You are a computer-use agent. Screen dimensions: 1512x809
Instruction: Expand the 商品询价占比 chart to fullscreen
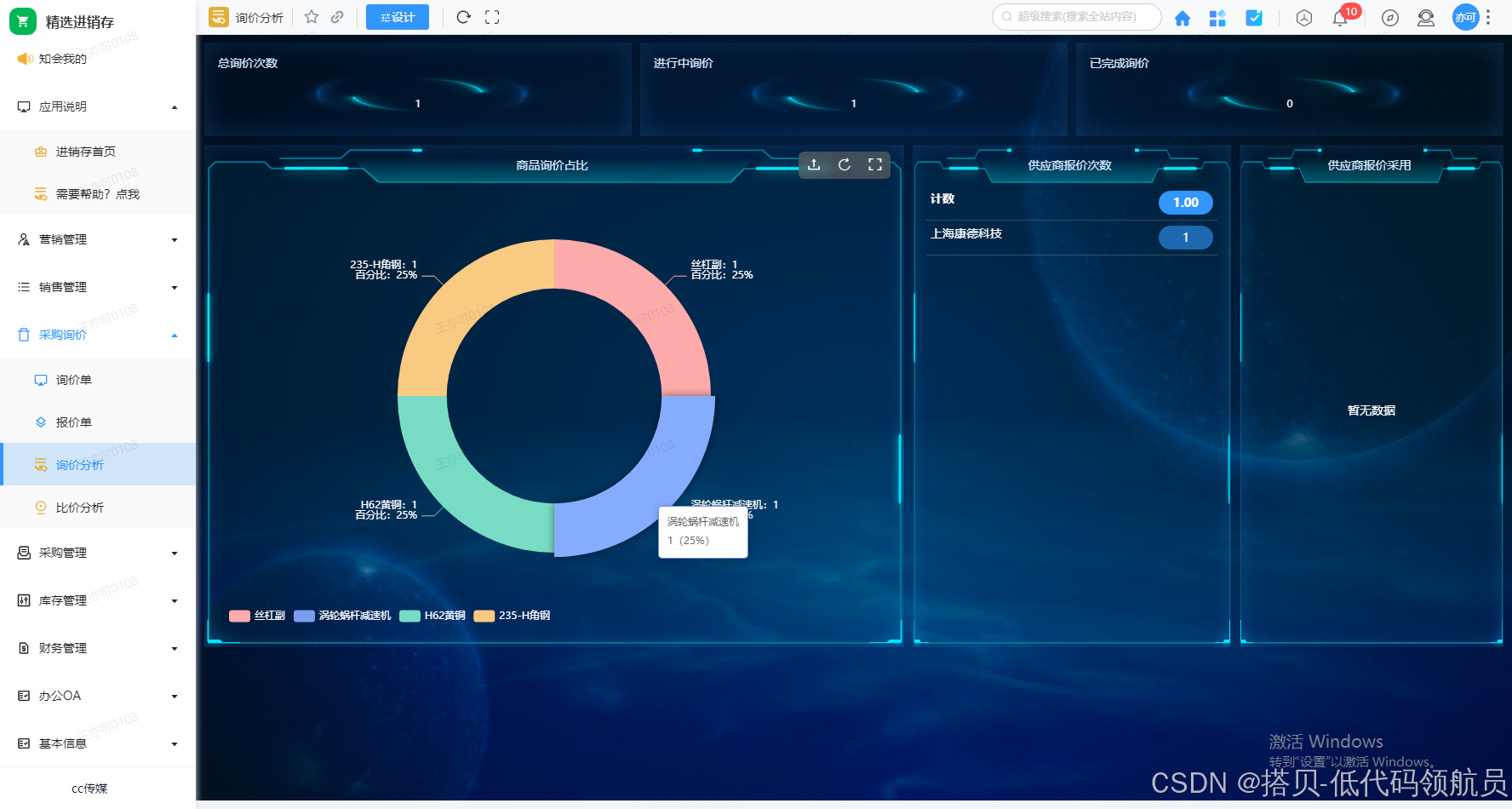click(874, 164)
